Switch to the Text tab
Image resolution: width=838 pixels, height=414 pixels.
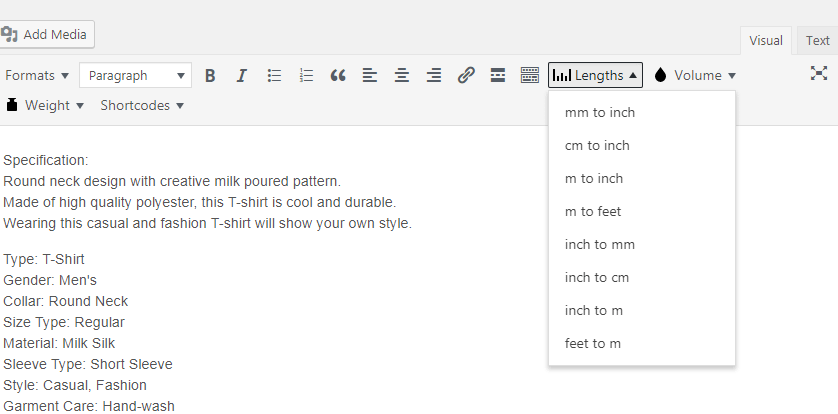(817, 41)
